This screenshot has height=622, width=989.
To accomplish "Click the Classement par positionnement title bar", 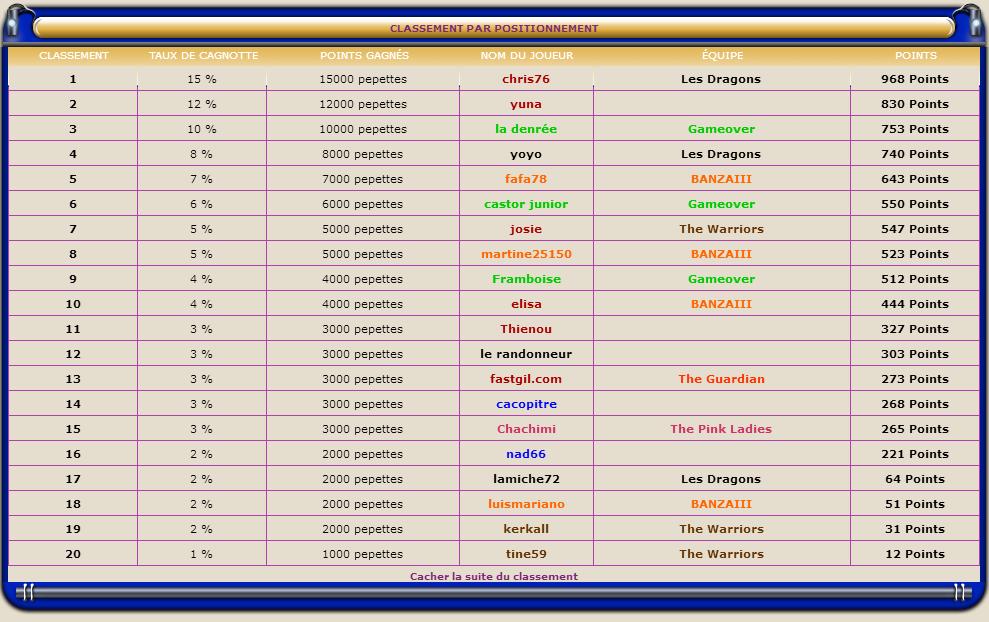I will pyautogui.click(x=494, y=28).
